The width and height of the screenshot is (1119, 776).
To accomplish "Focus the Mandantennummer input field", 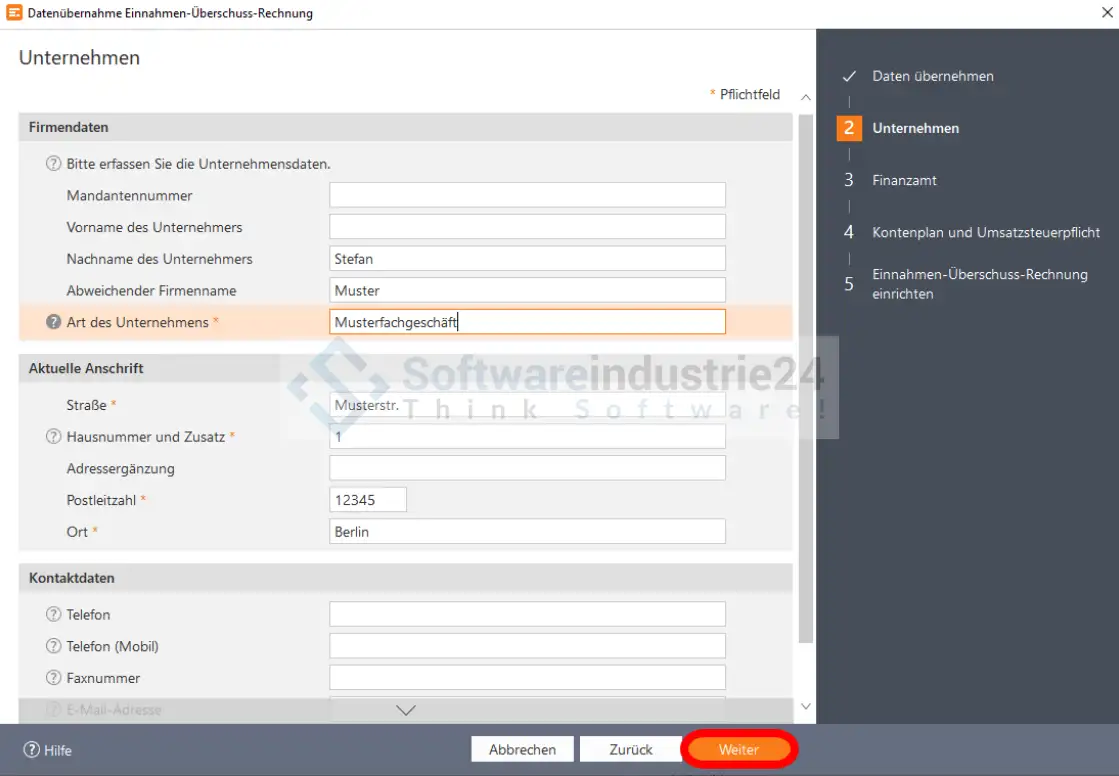I will pos(527,196).
